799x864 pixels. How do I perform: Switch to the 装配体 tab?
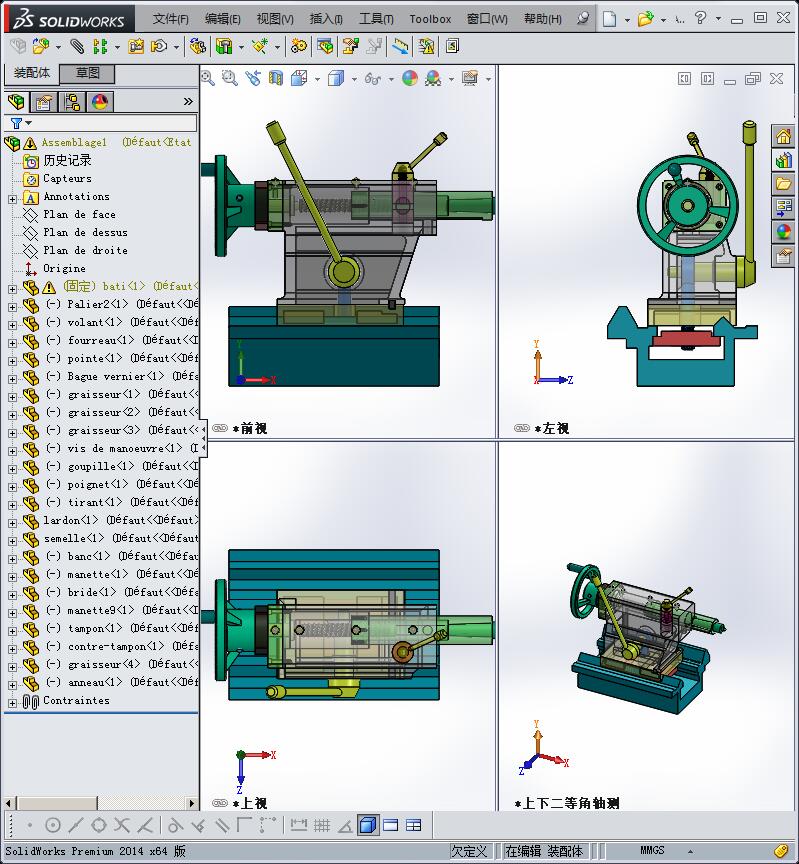32,73
